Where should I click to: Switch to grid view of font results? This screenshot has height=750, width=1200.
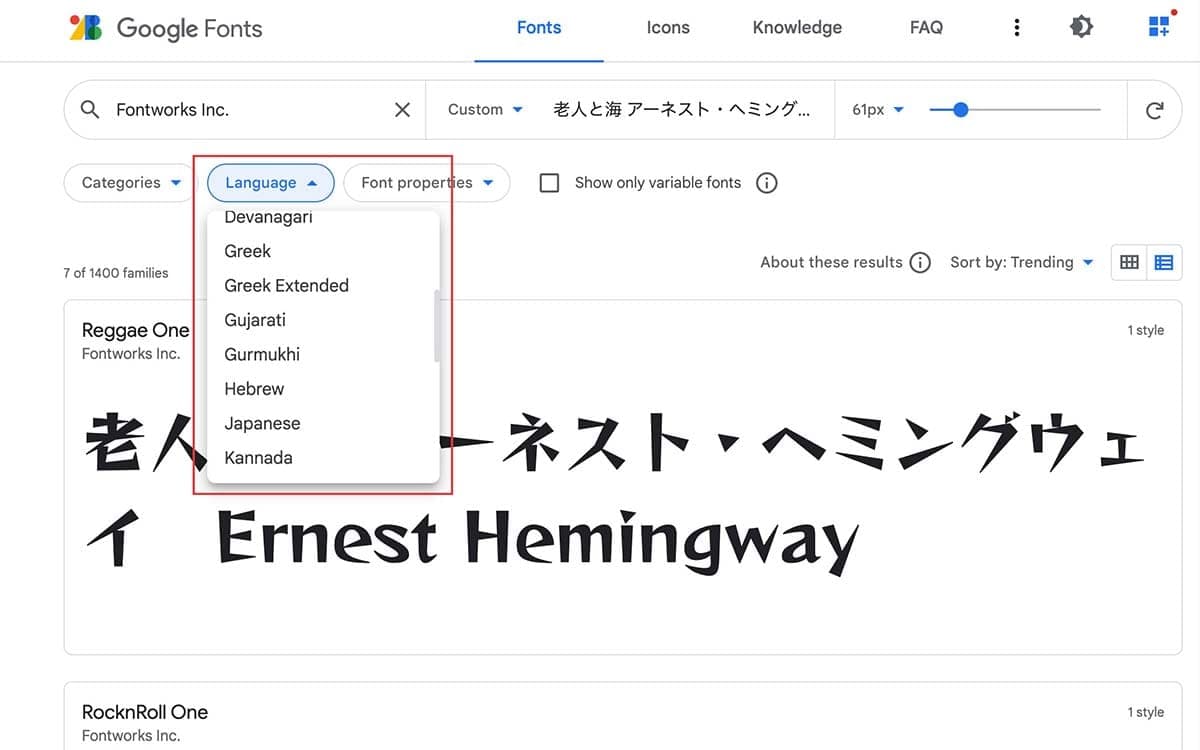(x=1129, y=262)
